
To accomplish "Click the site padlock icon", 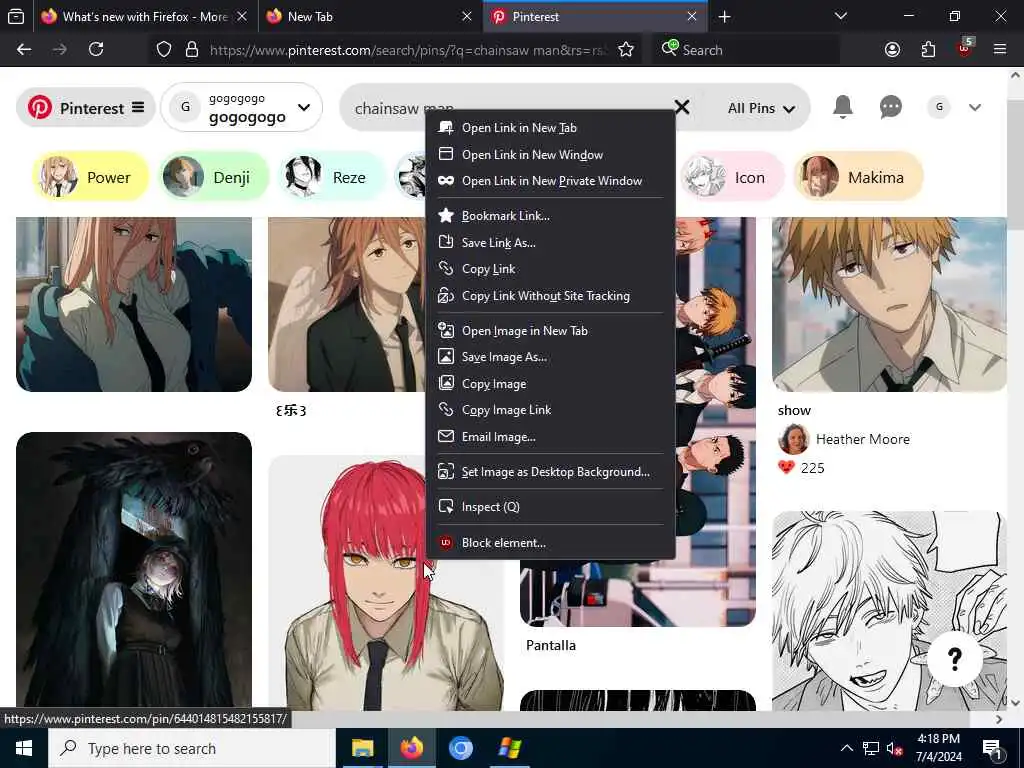I will 191,50.
